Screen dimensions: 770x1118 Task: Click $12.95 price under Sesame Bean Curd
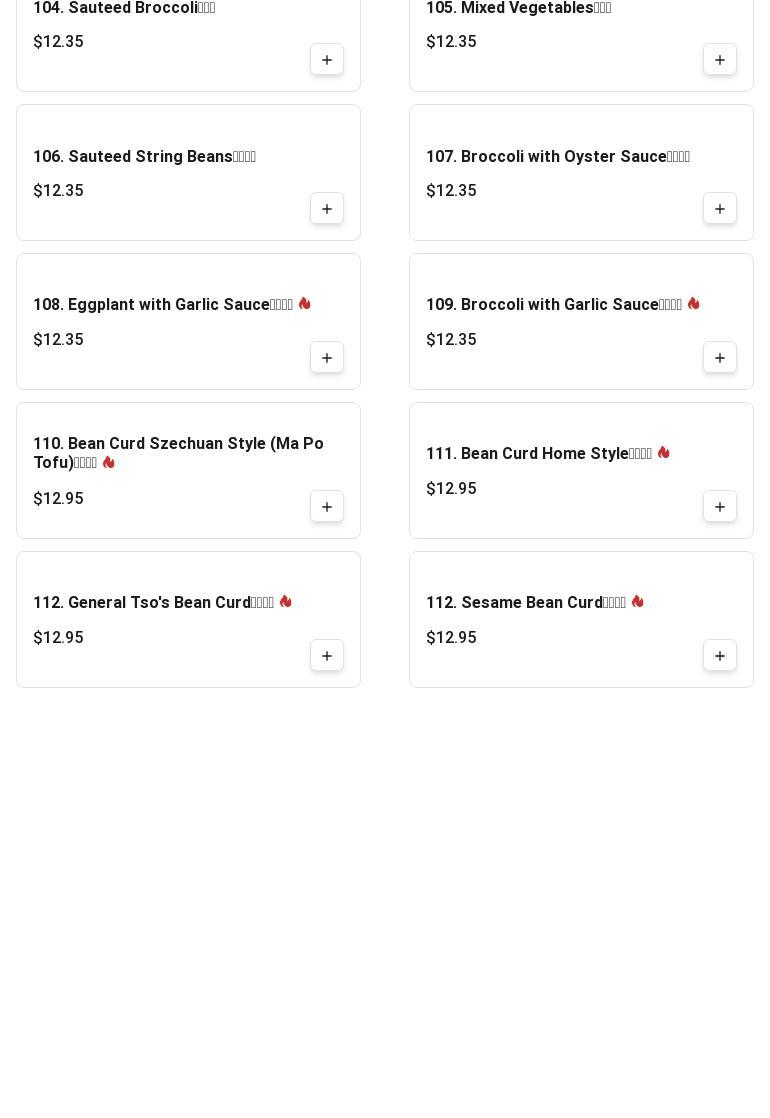(451, 637)
